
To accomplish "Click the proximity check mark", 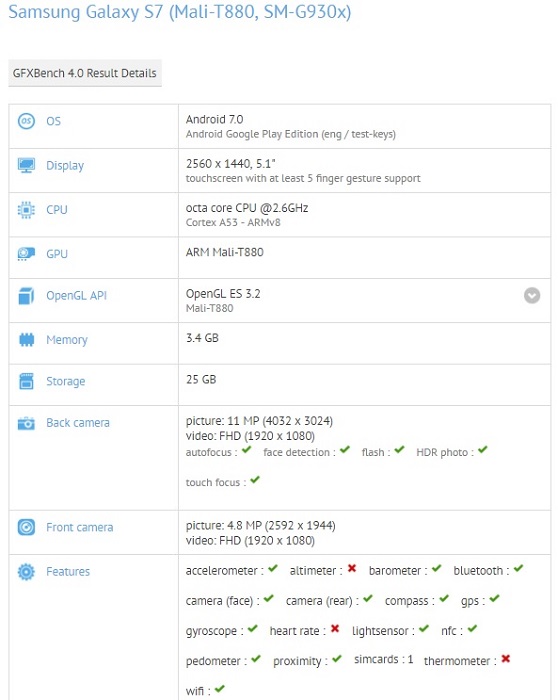I will tap(337, 658).
